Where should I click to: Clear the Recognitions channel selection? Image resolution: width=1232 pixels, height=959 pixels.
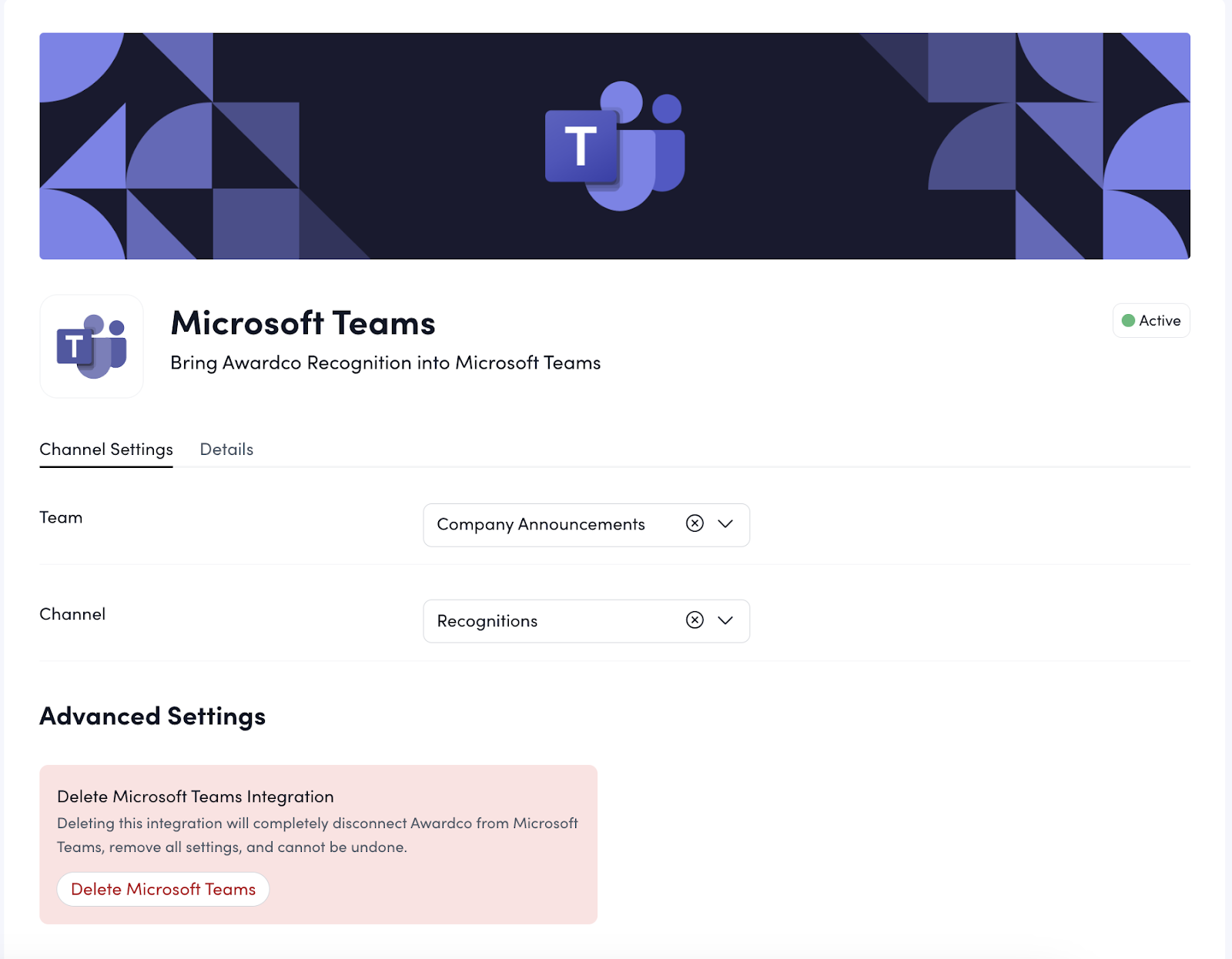tap(695, 620)
